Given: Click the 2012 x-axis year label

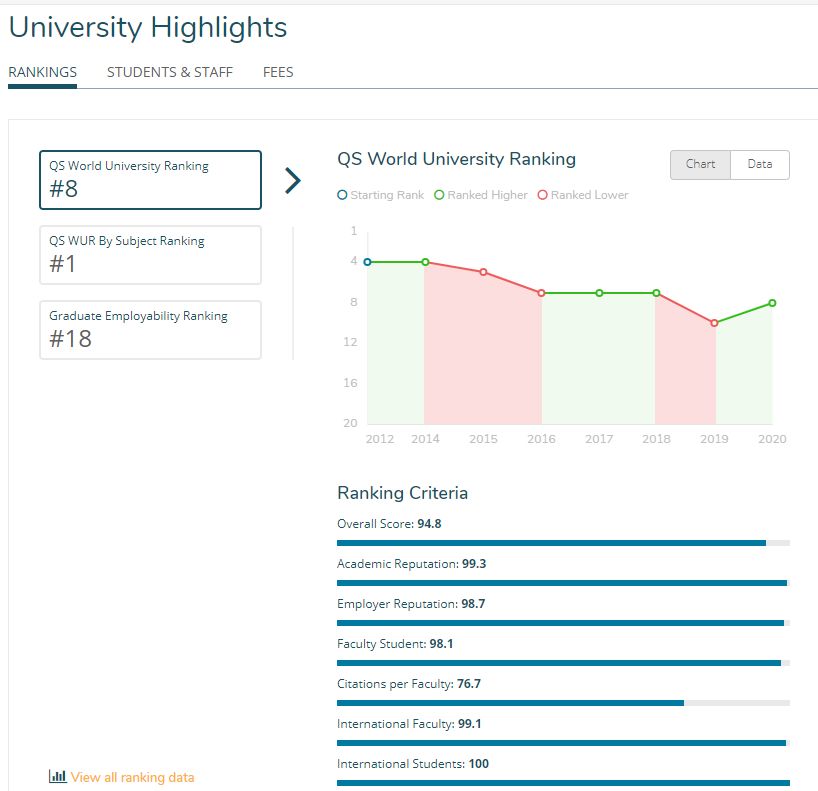Looking at the screenshot, I should pos(380,439).
